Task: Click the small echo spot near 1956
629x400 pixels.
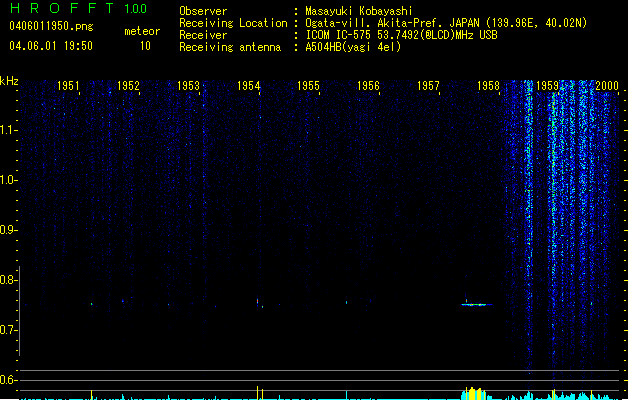Action: [347, 303]
